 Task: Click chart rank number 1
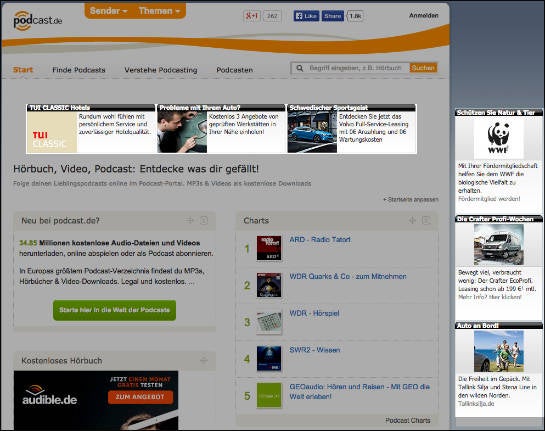(x=247, y=249)
